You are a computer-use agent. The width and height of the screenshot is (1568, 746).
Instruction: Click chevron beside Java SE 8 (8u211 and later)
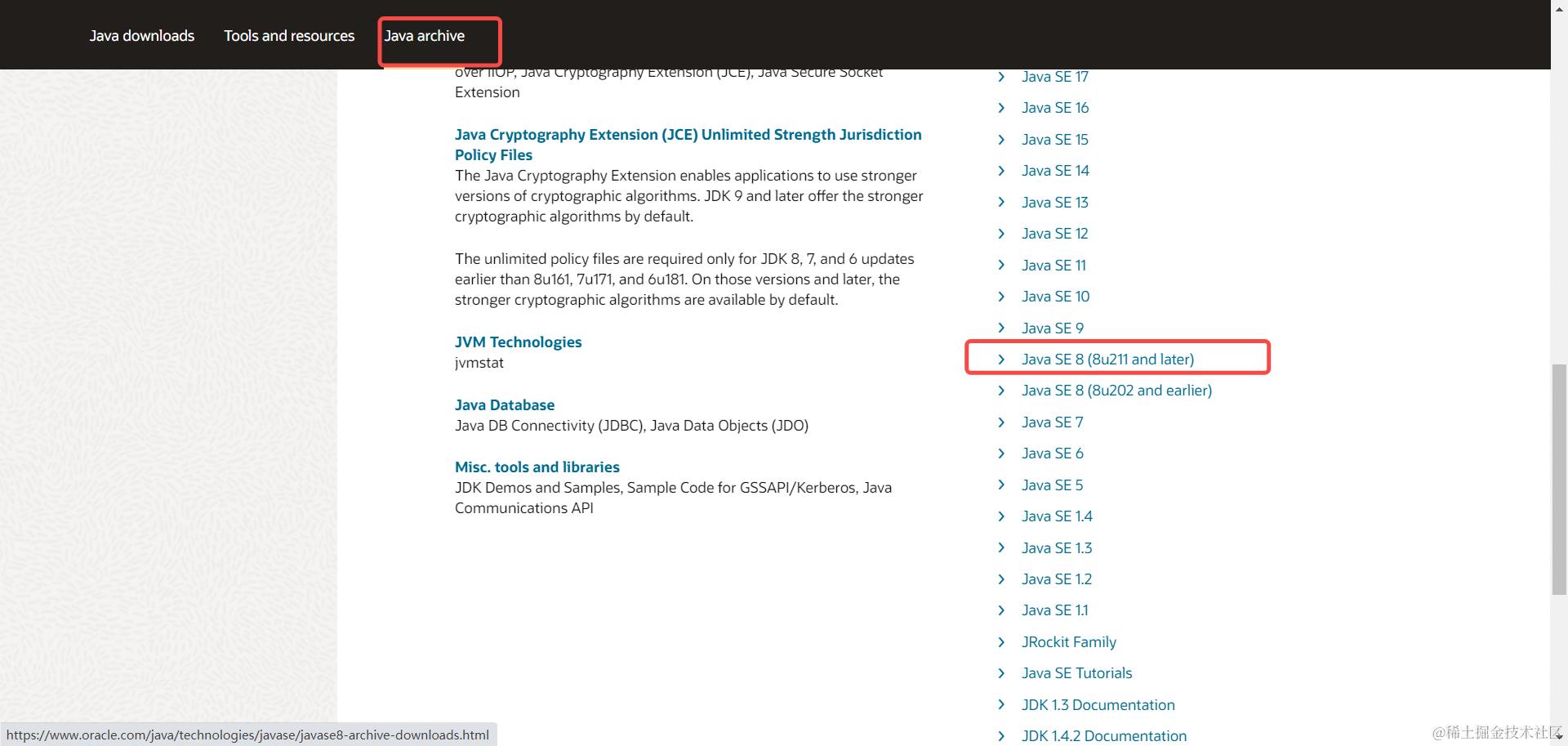click(1001, 360)
